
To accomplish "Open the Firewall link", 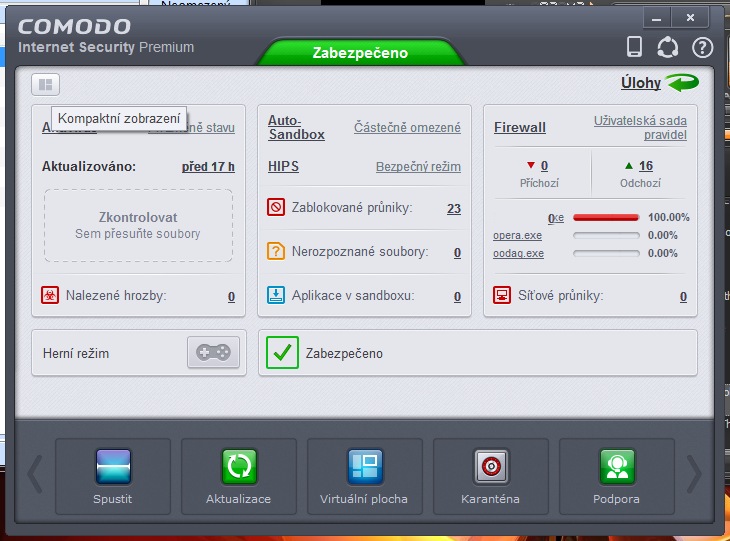I will point(520,128).
